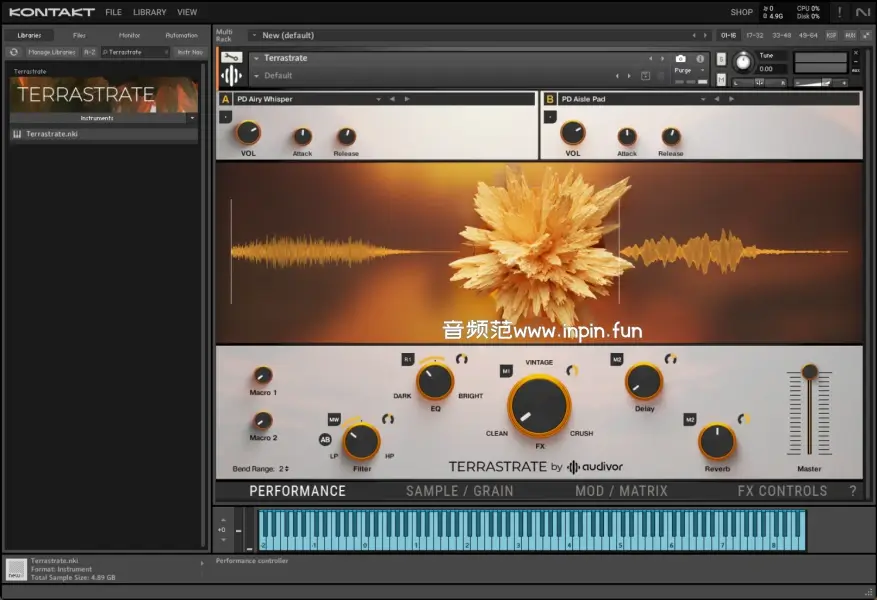
Task: Open the FILE menu
Action: coord(113,12)
